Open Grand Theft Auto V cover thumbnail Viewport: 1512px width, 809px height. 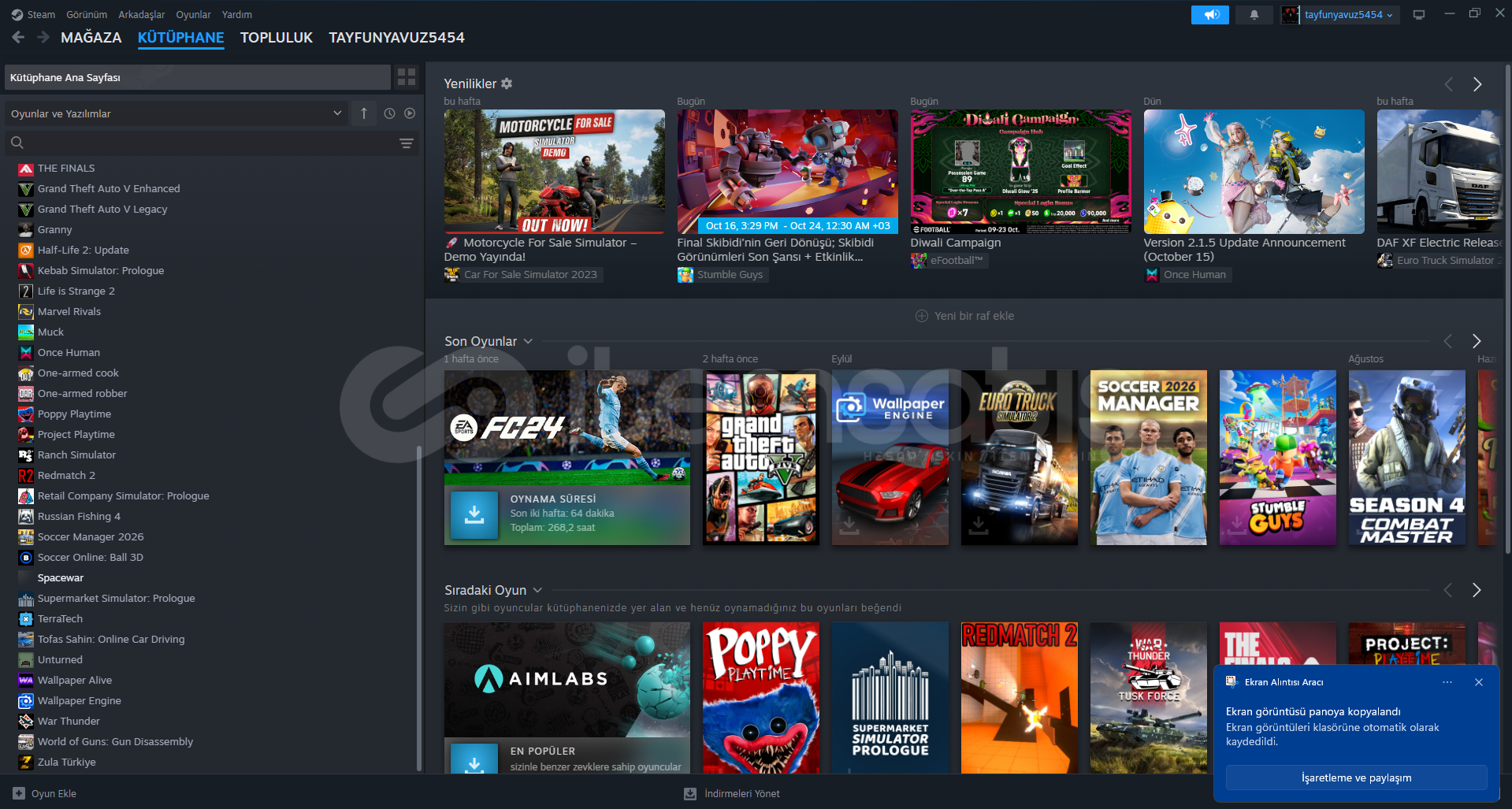[761, 458]
